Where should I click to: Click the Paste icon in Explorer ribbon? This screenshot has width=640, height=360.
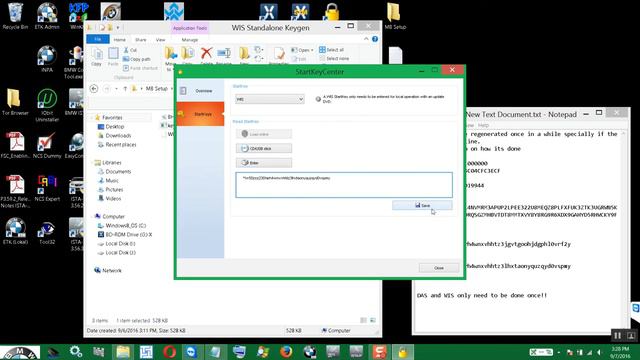(113, 56)
